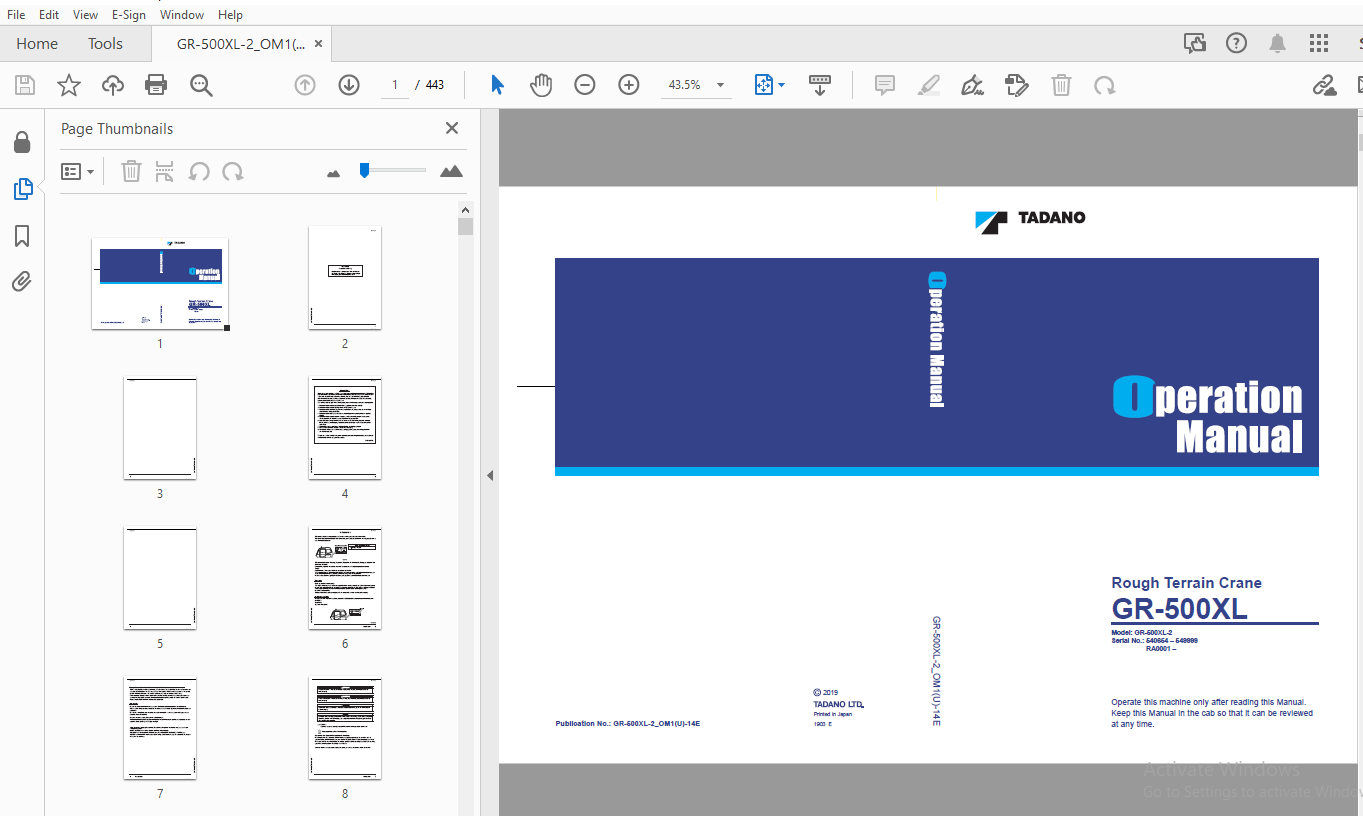The width and height of the screenshot is (1363, 816).
Task: Go to the previous page with the up arrow
Action: coord(305,85)
